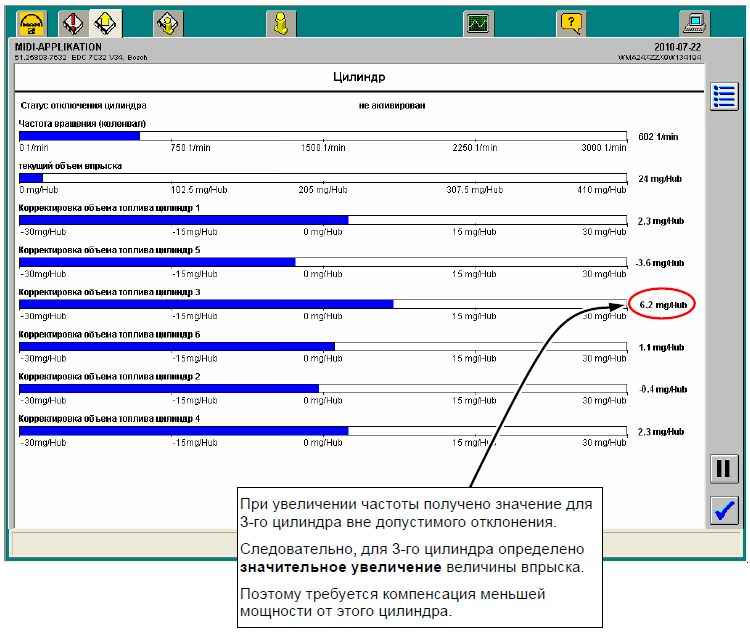Click the cylinder shutdown status 'не активирован'
The width and height of the screenshot is (750, 635).
pos(393,105)
